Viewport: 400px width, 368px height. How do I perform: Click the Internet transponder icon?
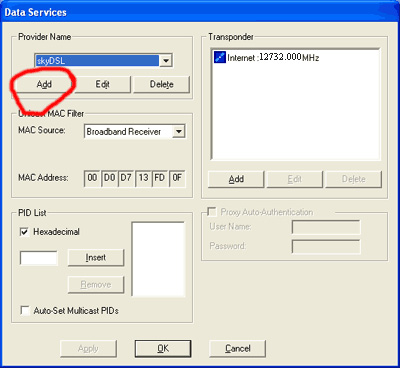pyautogui.click(x=220, y=57)
